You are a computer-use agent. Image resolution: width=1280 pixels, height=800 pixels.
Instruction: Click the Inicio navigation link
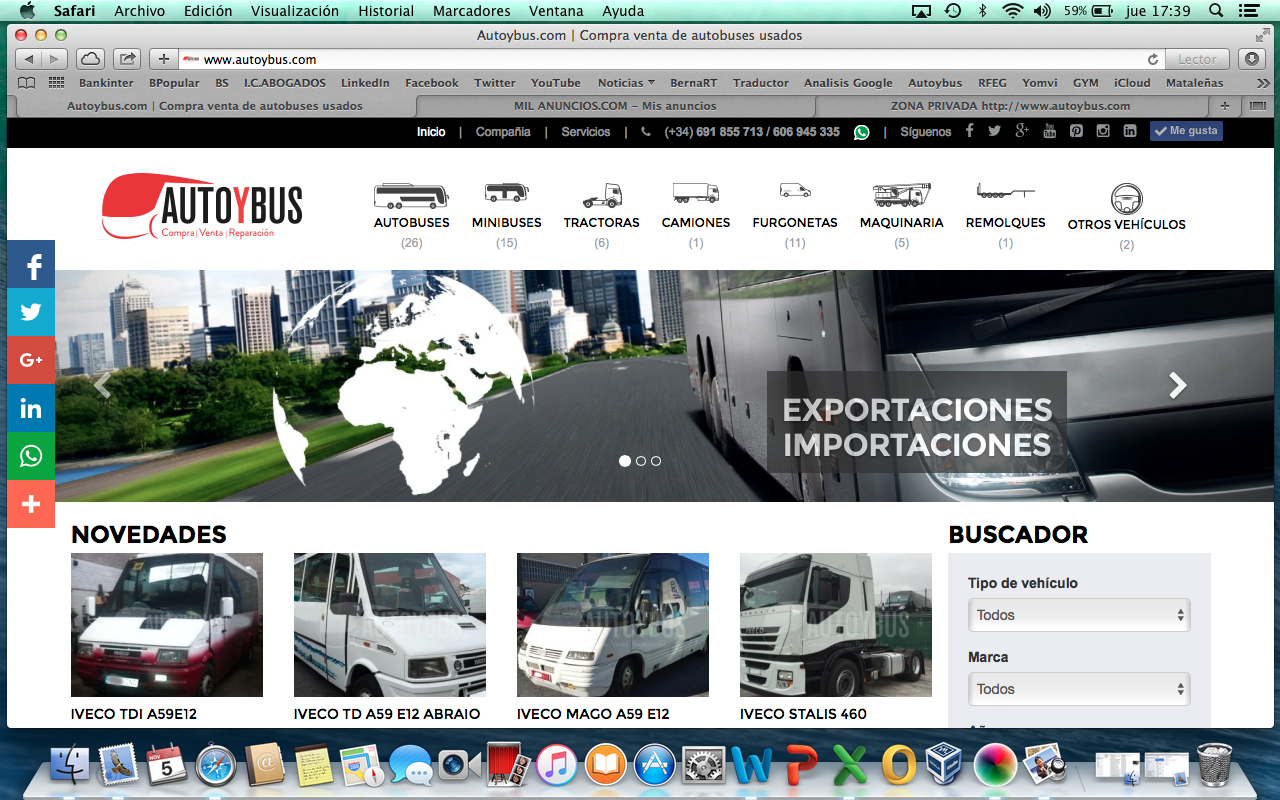(x=431, y=132)
